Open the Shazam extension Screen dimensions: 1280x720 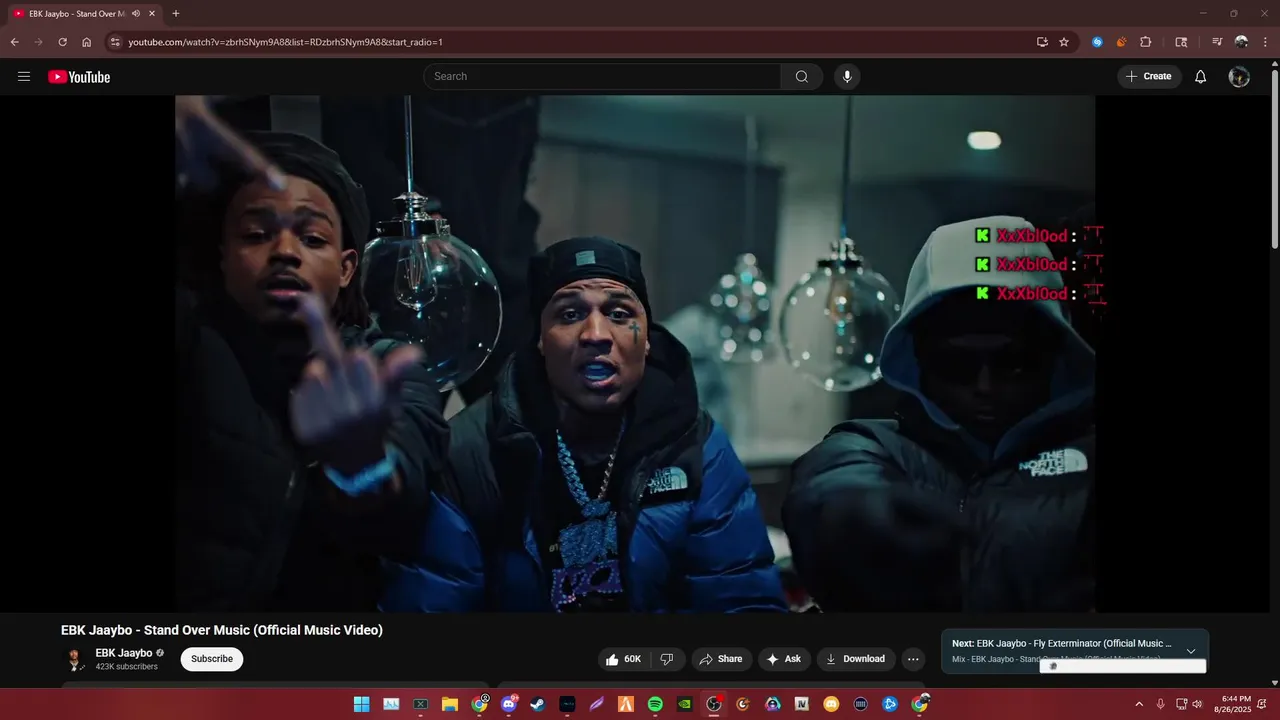1098,42
